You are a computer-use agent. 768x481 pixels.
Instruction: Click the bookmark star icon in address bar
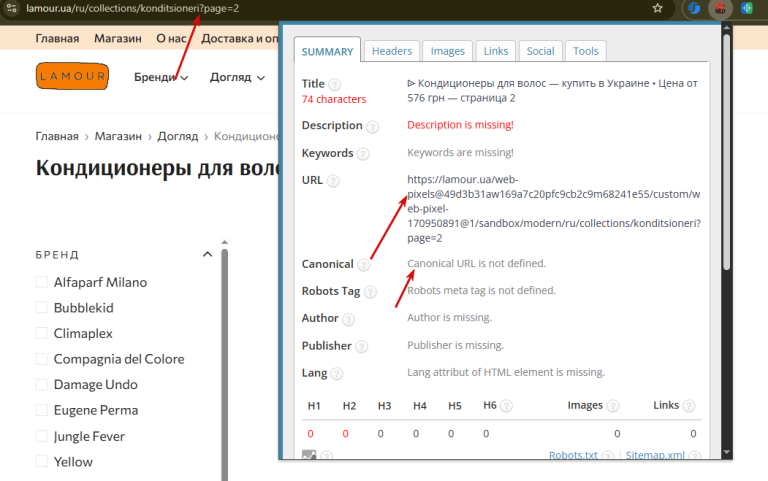click(657, 8)
